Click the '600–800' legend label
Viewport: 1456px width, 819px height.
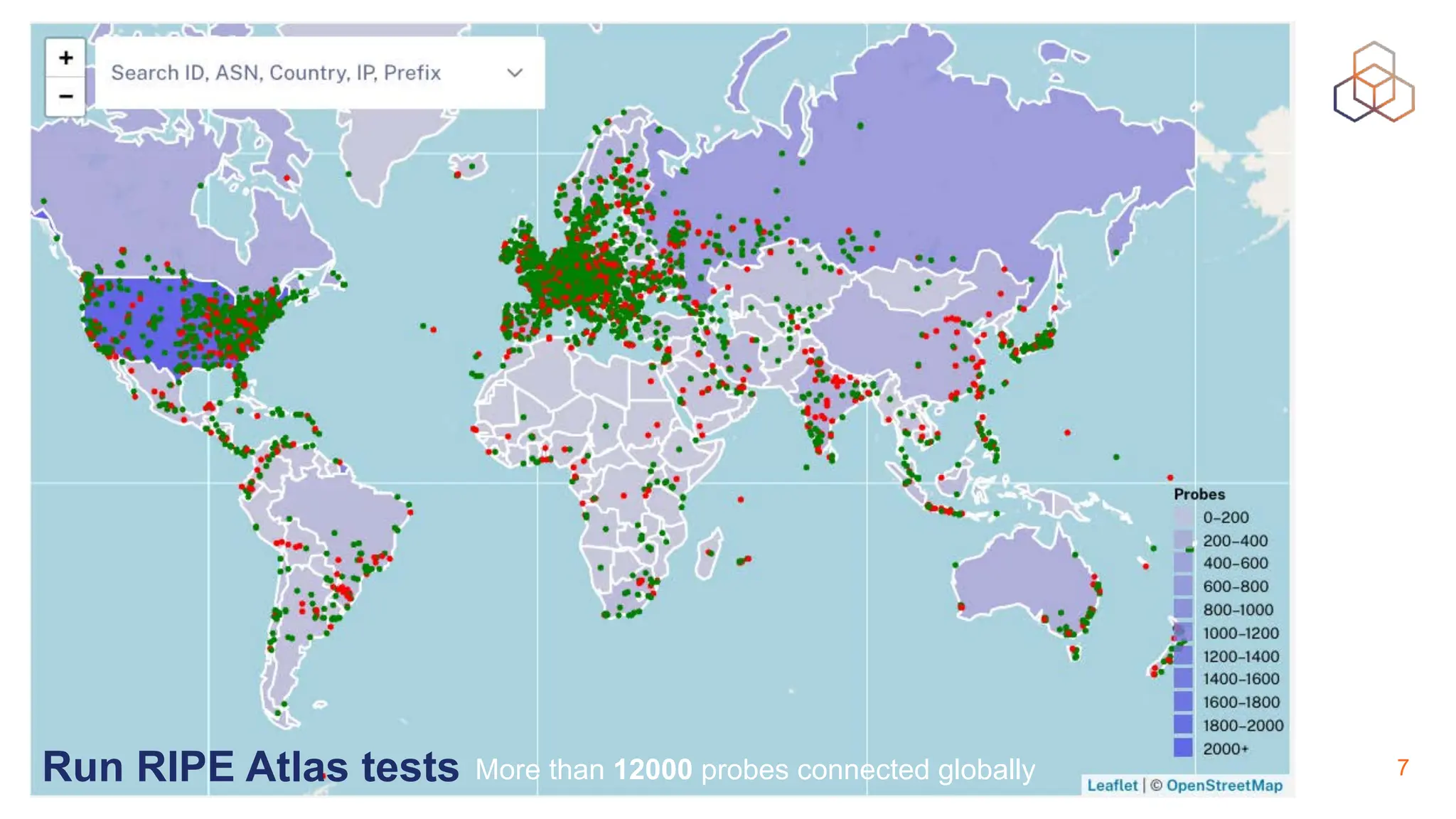click(1236, 587)
